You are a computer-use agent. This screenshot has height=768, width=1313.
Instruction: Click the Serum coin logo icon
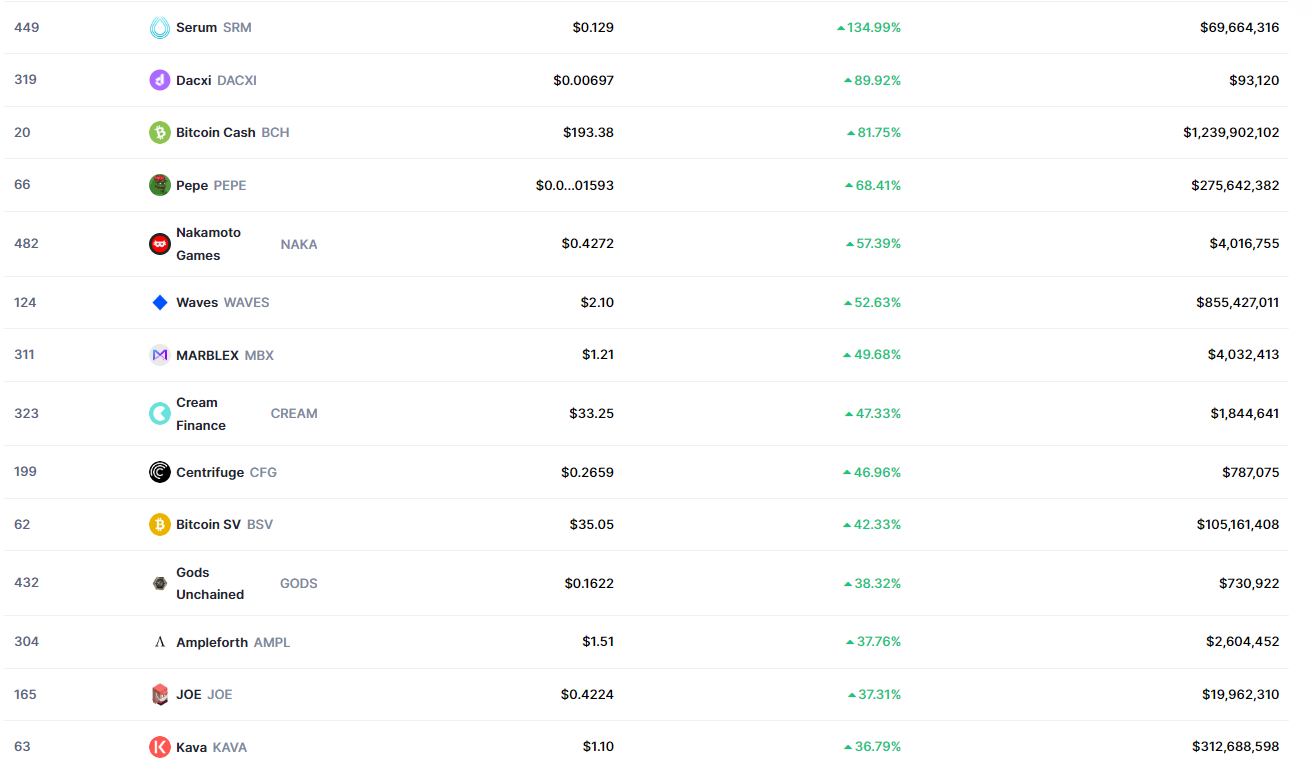click(x=160, y=28)
